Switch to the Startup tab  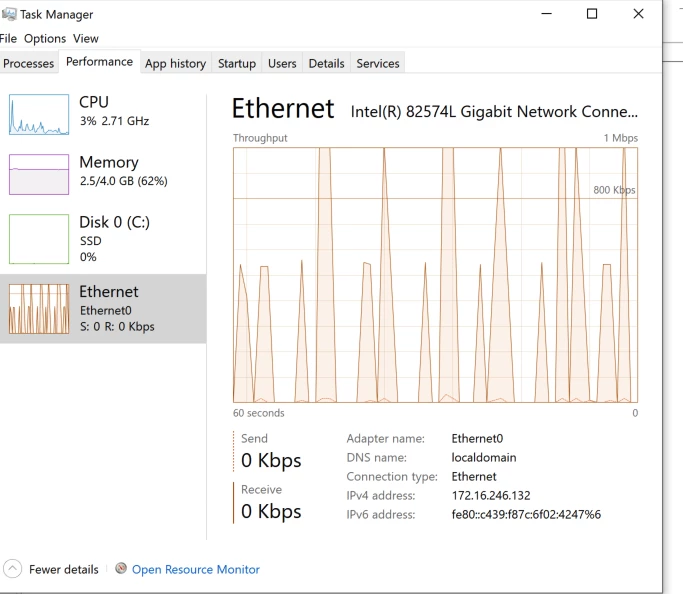(237, 63)
